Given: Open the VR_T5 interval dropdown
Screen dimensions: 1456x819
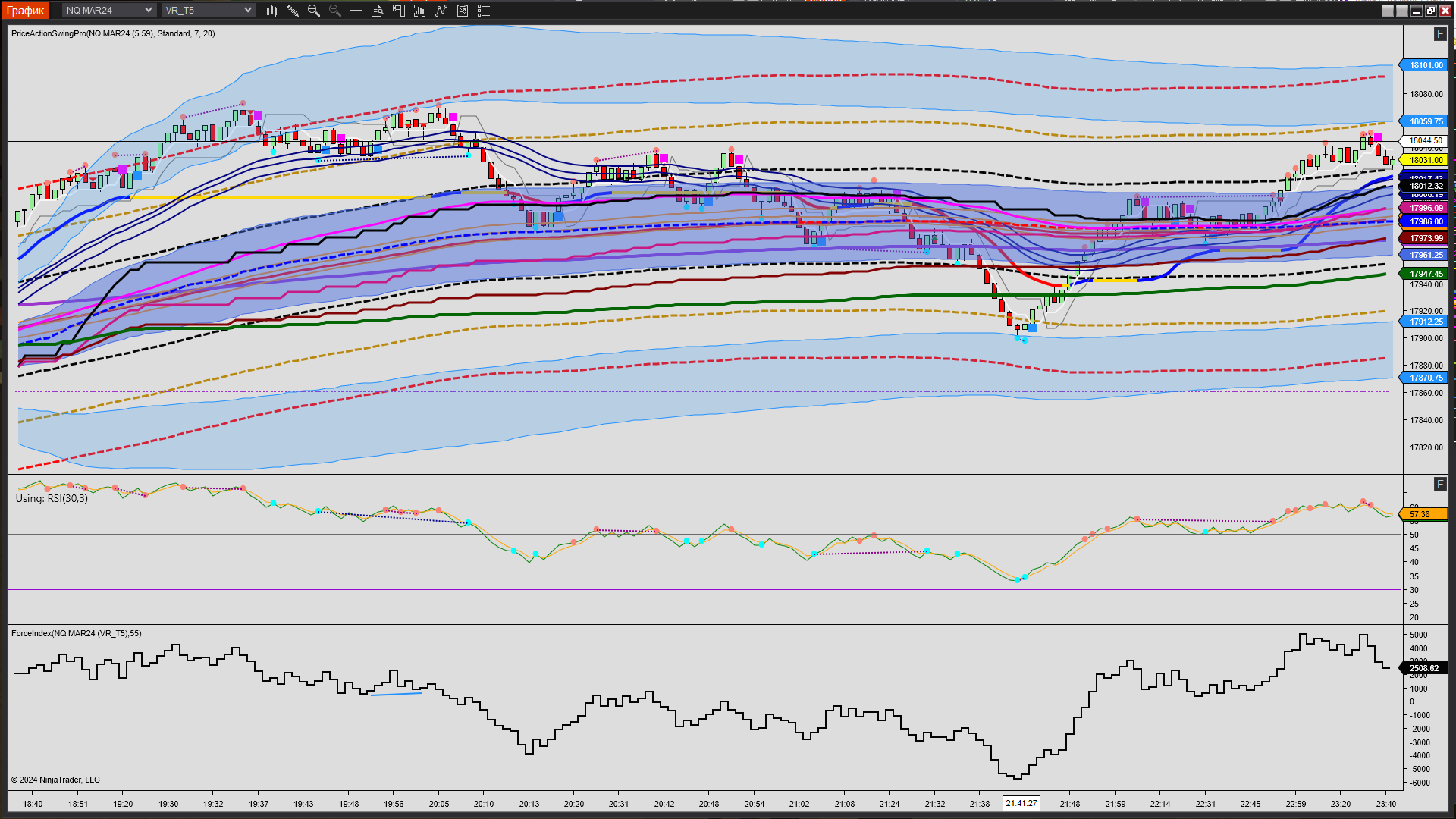Looking at the screenshot, I should tap(208, 11).
